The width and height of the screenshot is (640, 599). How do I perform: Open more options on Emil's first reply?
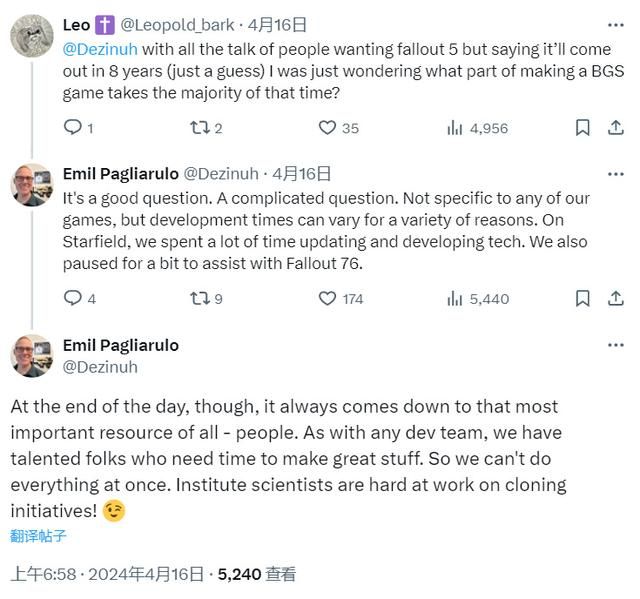point(615,174)
